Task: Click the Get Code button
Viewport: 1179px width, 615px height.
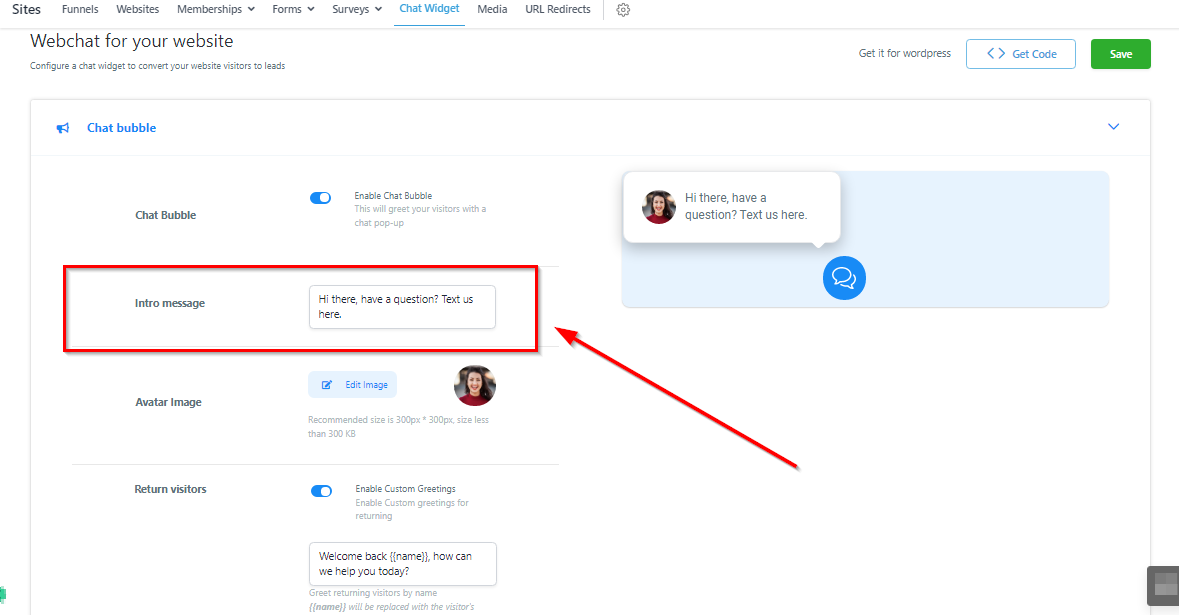Action: pyautogui.click(x=1020, y=54)
